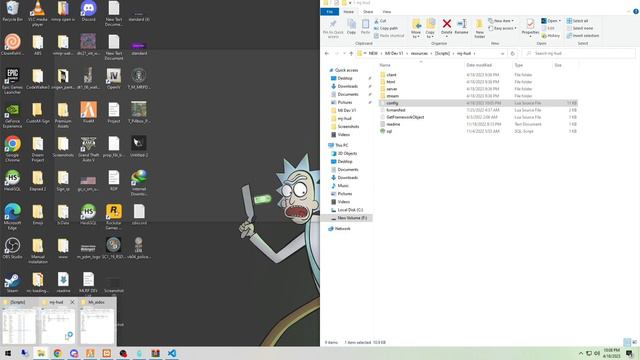Image resolution: width=640 pixels, height=360 pixels.
Task: Switch to the Share ribbon tab
Action: pyautogui.click(x=368, y=12)
